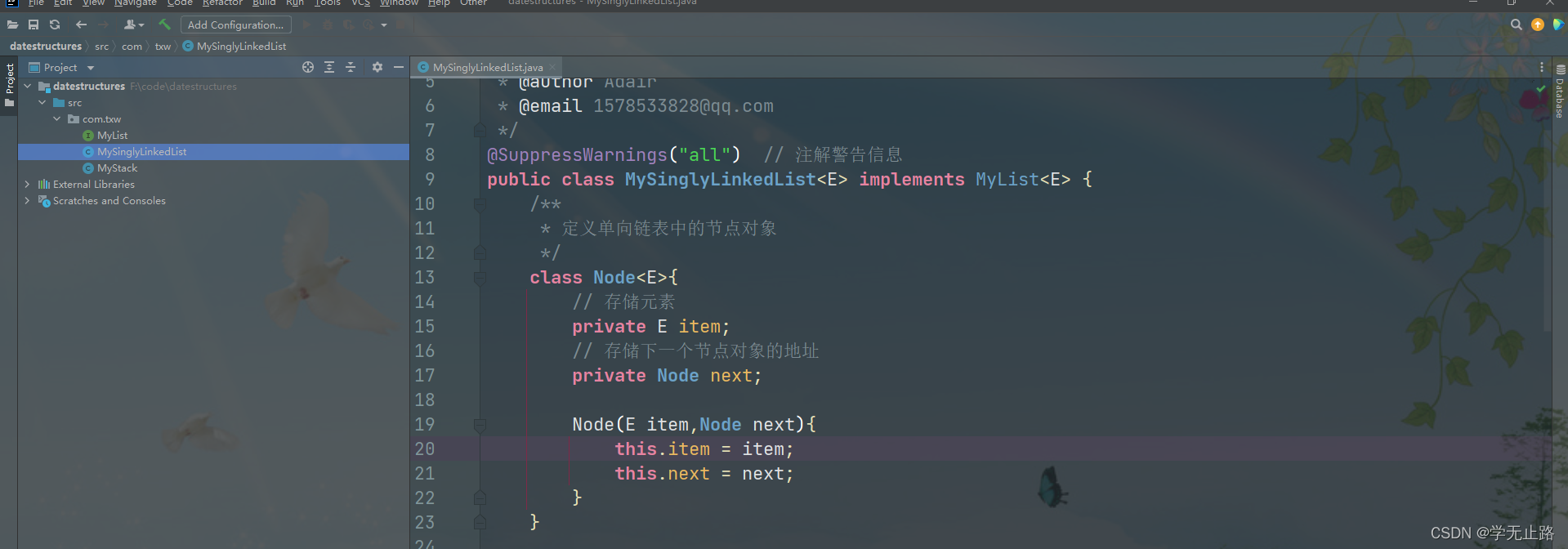
Task: Click the Run triangle icon in toolbar
Action: tap(306, 25)
